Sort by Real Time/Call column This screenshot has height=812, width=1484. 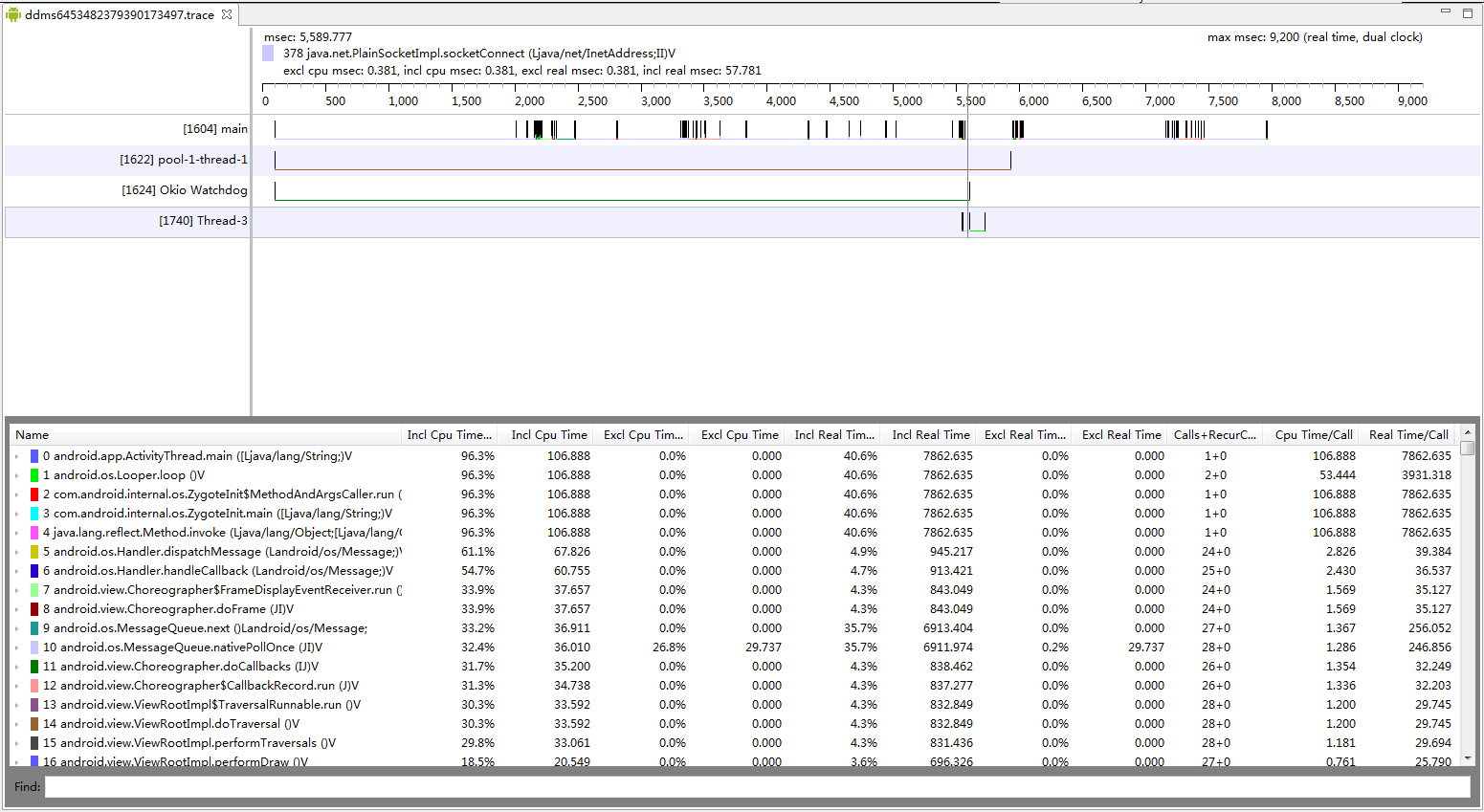click(x=1407, y=435)
